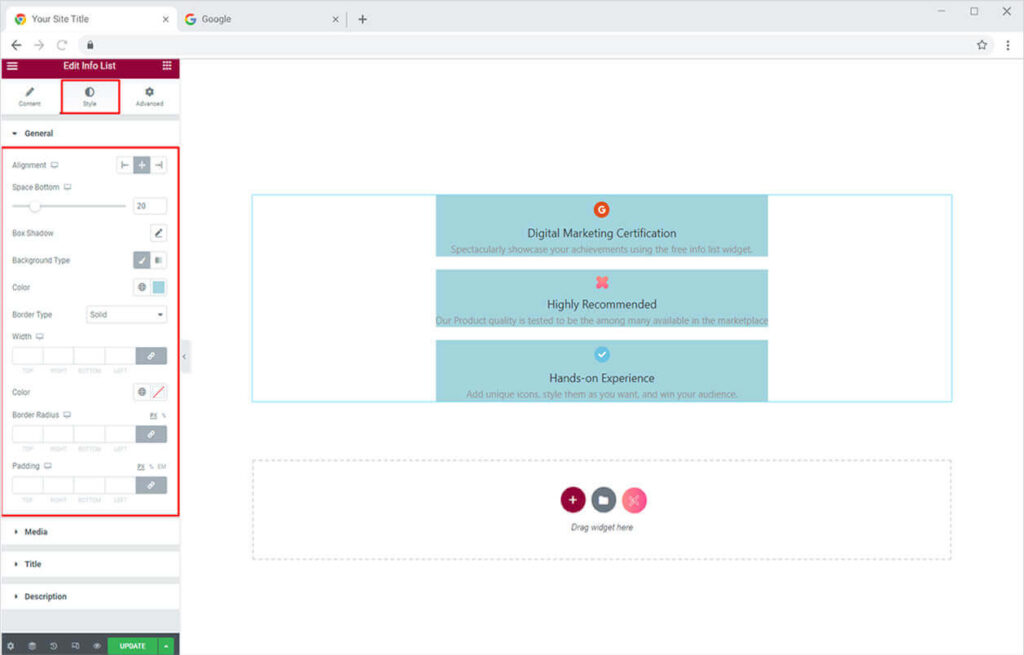Click the green UPDATE button
This screenshot has width=1024, height=655.
132,646
